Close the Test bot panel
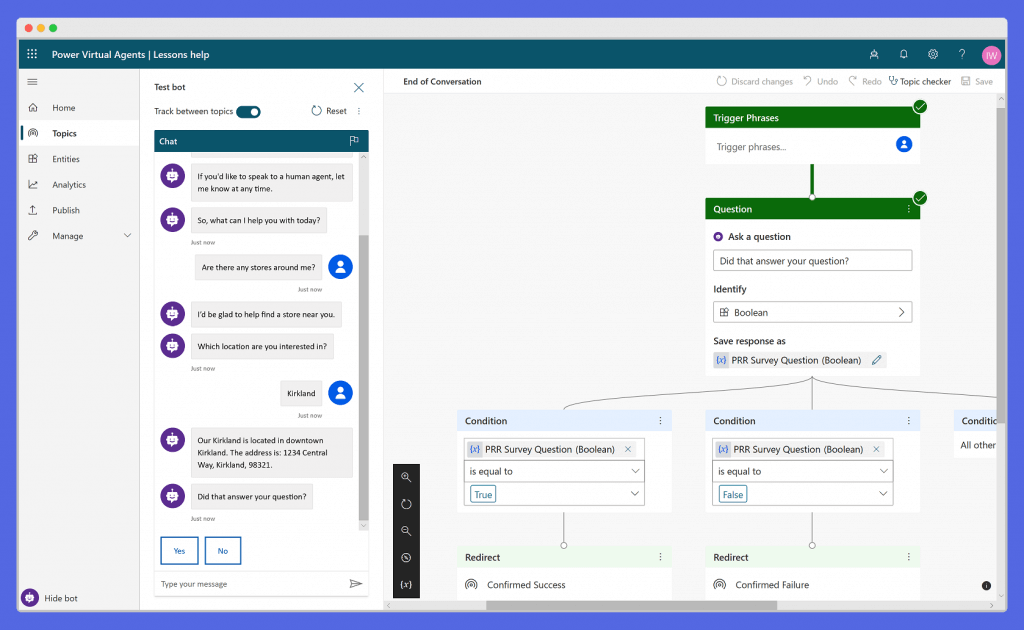This screenshot has height=630, width=1024. [359, 87]
